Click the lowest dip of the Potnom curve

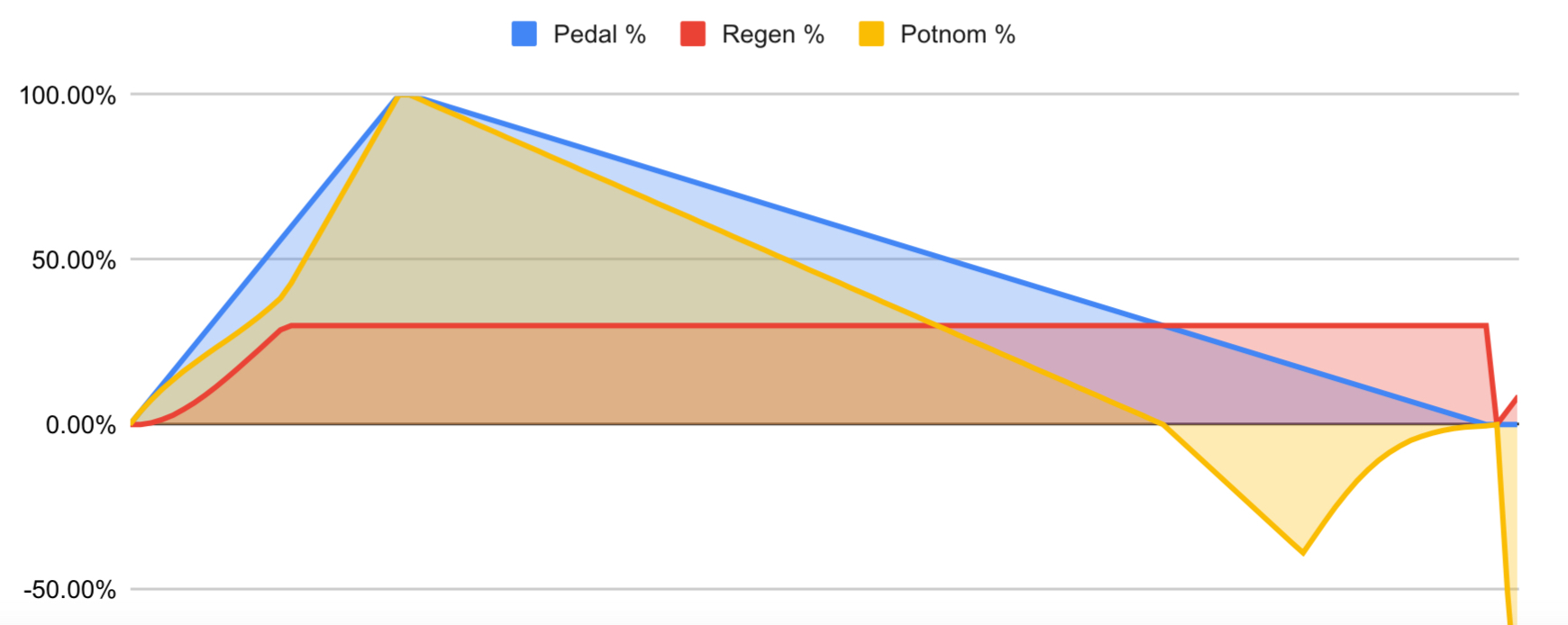coord(1302,552)
